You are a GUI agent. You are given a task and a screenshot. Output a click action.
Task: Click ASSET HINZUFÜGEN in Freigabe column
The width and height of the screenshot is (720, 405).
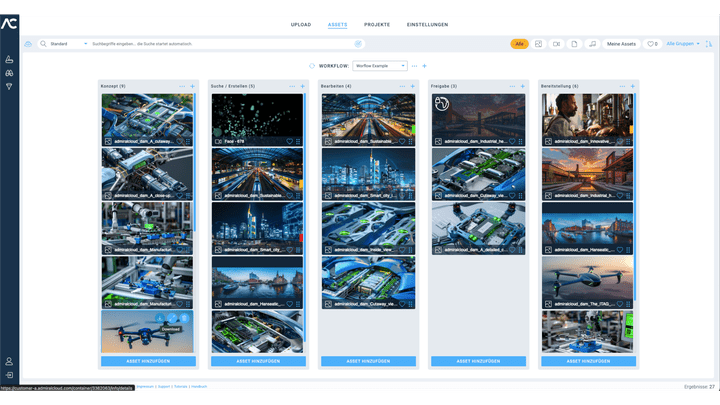pyautogui.click(x=478, y=361)
